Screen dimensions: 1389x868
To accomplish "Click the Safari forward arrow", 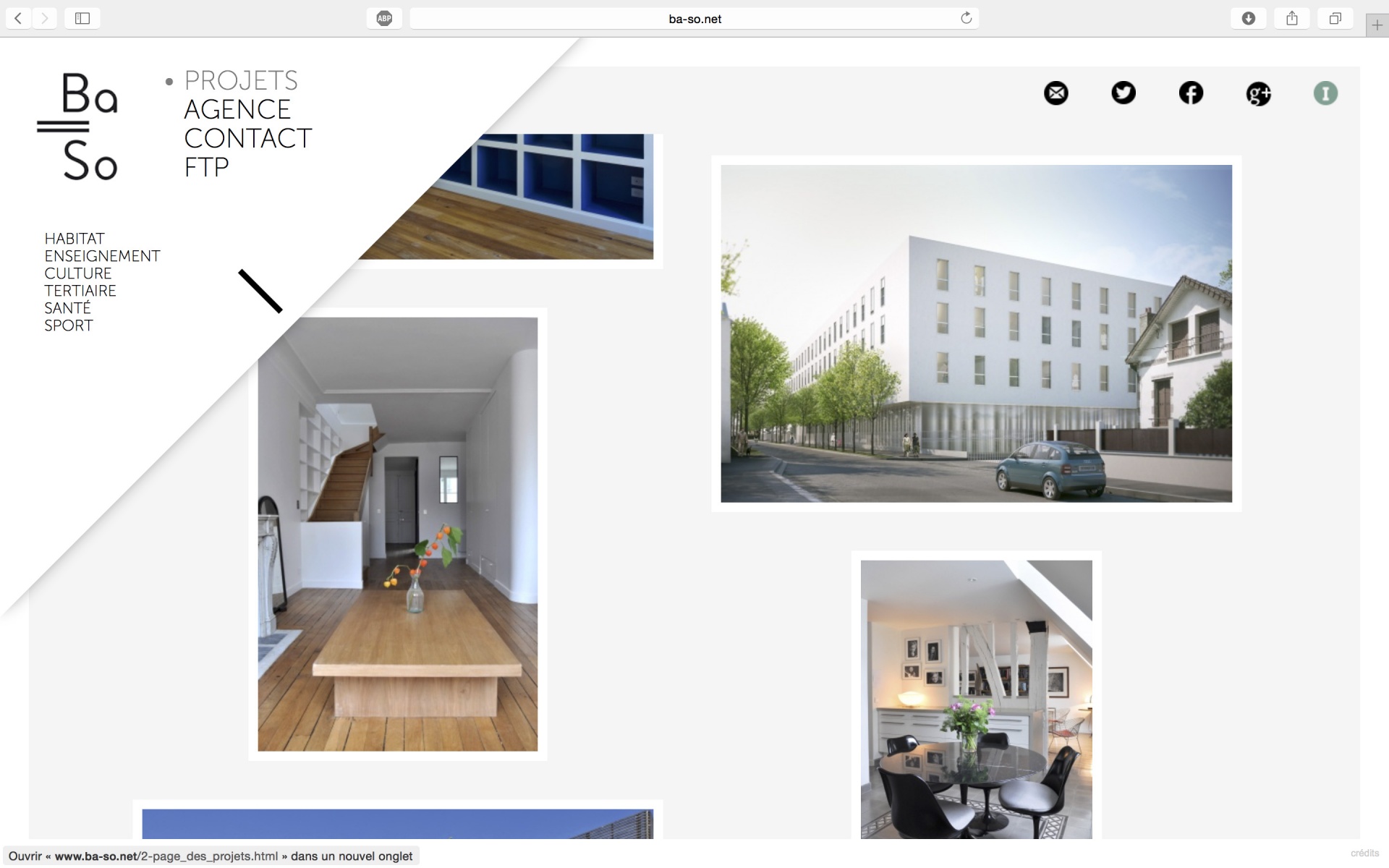I will point(44,18).
